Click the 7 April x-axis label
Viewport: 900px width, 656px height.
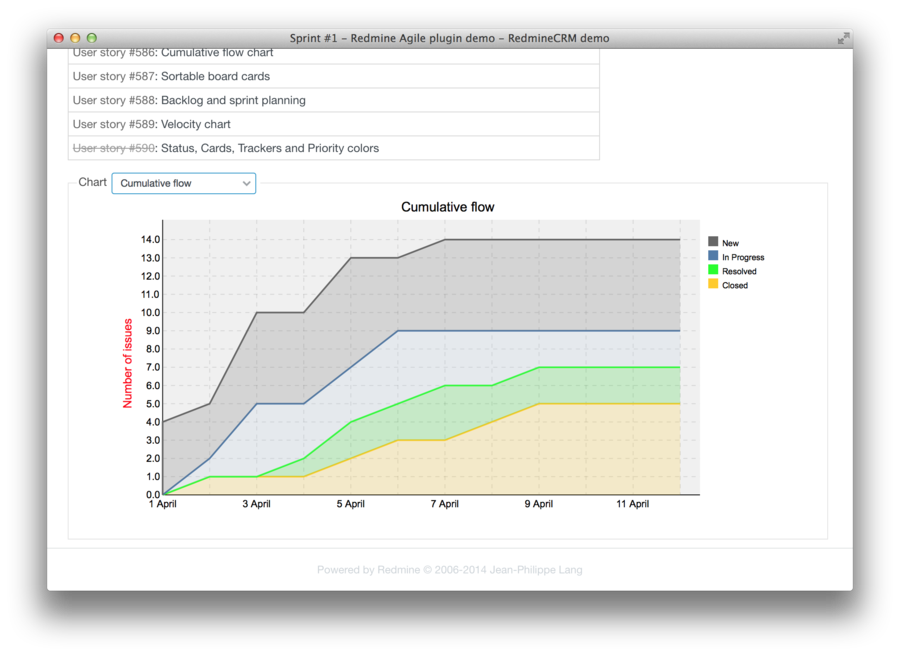[x=444, y=504]
